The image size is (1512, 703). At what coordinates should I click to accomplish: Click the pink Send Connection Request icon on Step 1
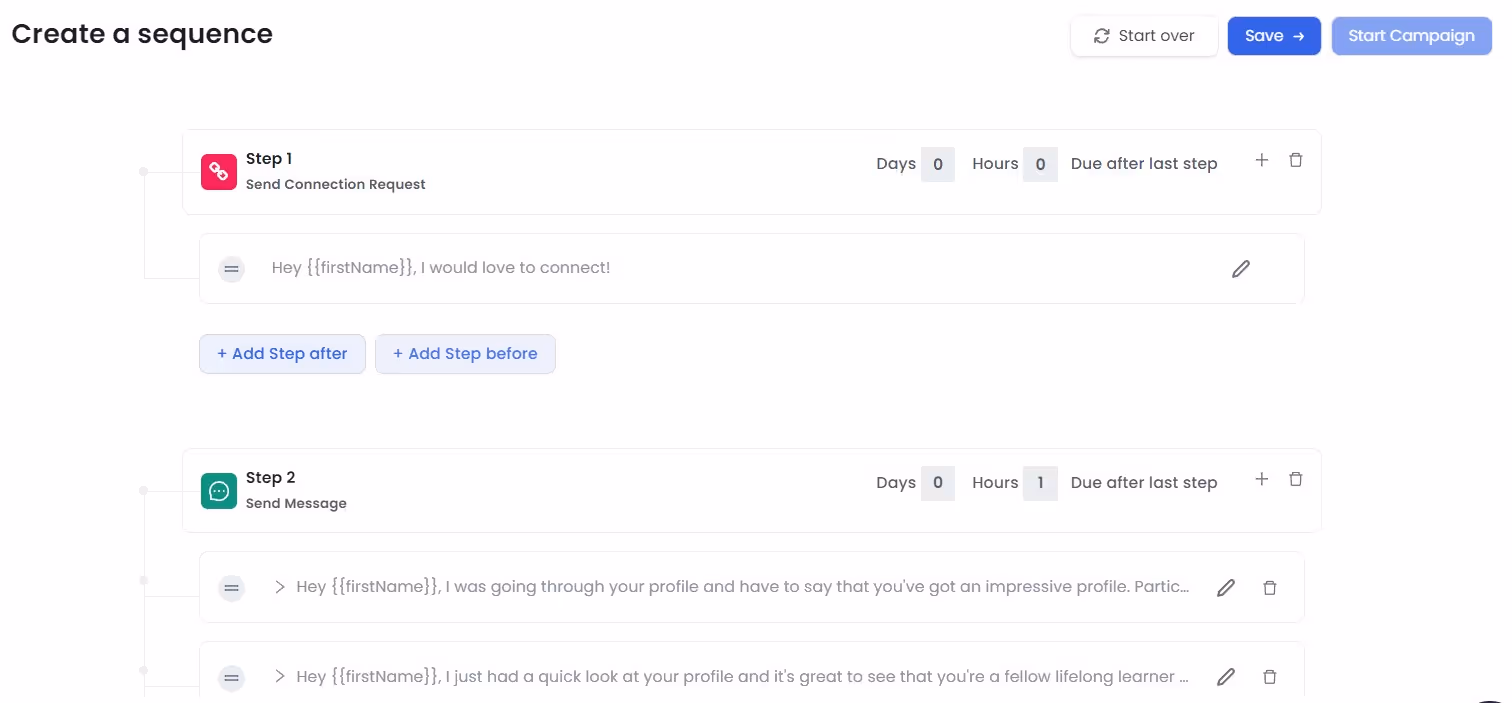(x=218, y=171)
